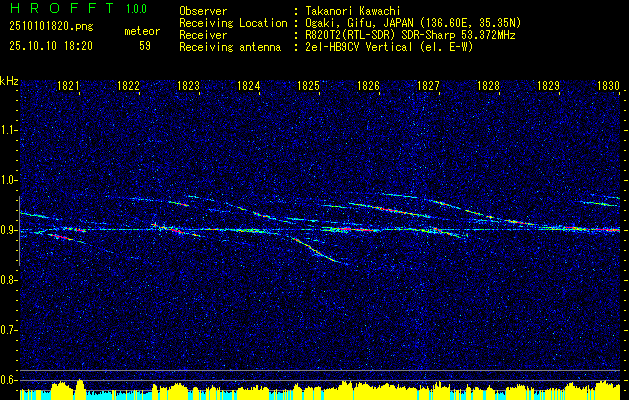Click the 1825 time marker

coord(308,85)
